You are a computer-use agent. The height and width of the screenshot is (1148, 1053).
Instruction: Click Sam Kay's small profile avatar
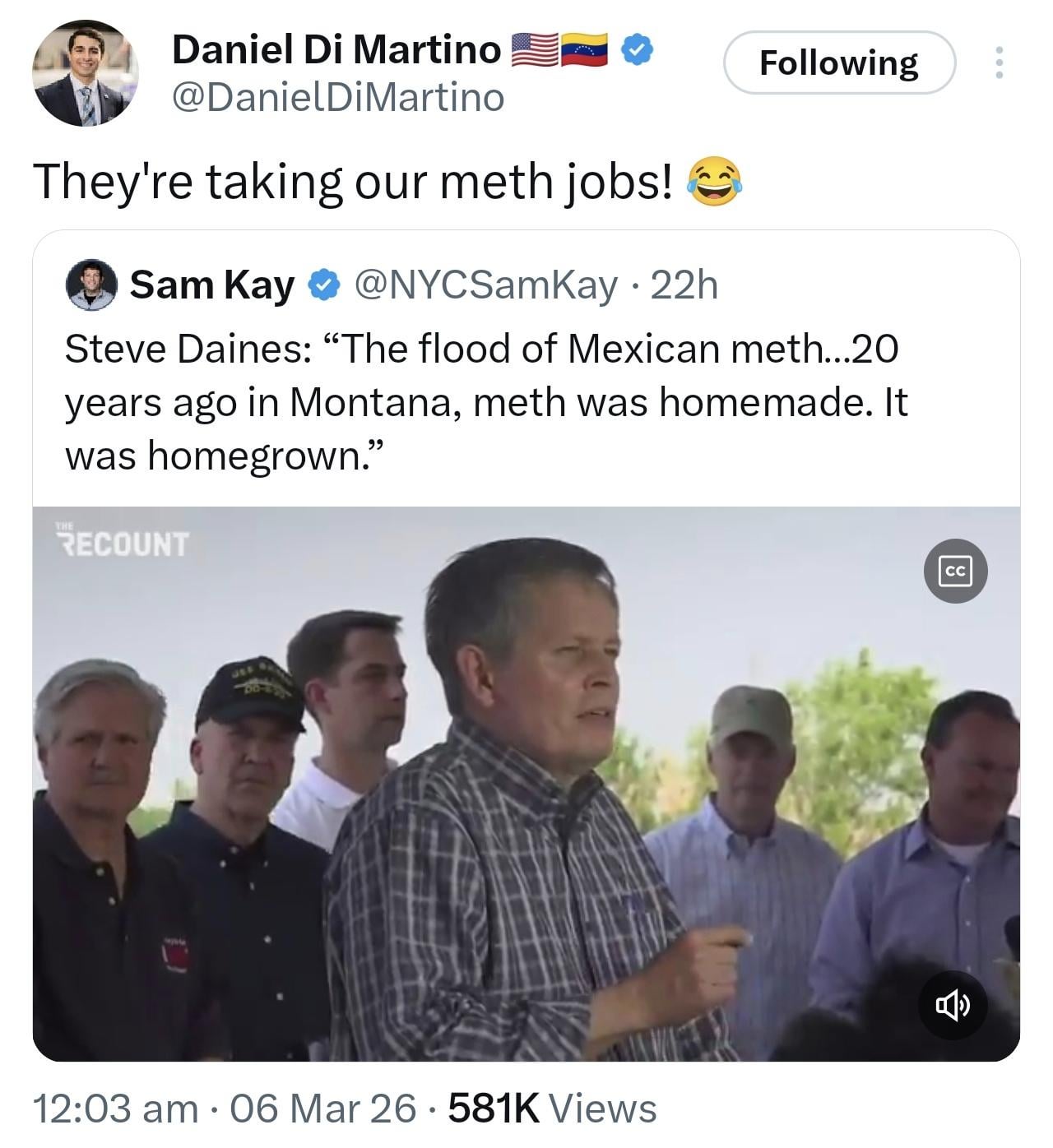point(90,285)
